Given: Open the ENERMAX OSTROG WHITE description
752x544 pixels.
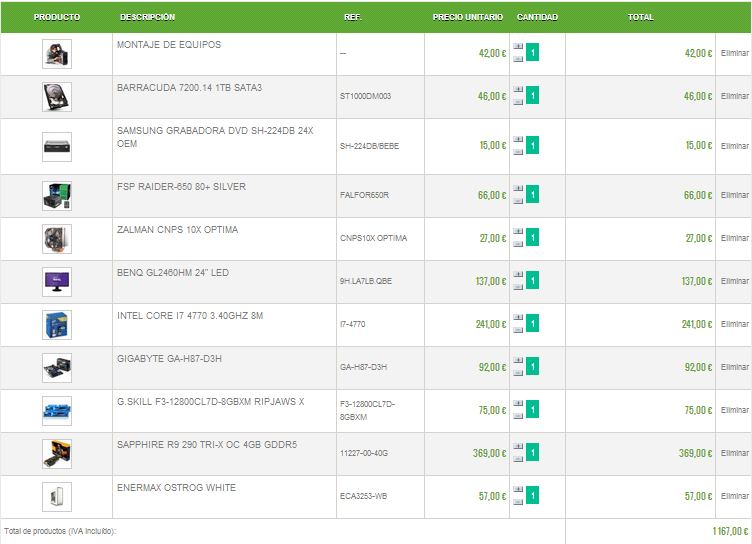Looking at the screenshot, I should click(x=176, y=488).
